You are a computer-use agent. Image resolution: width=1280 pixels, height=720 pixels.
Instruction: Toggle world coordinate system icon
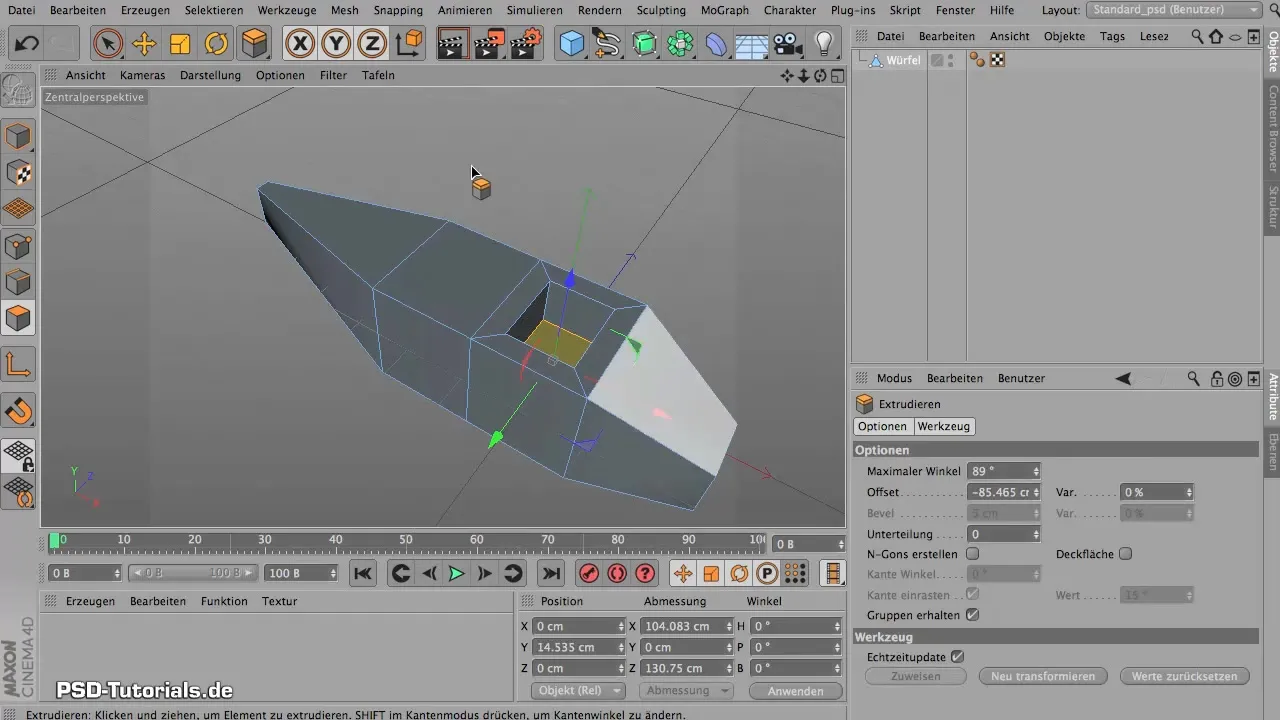[408, 44]
